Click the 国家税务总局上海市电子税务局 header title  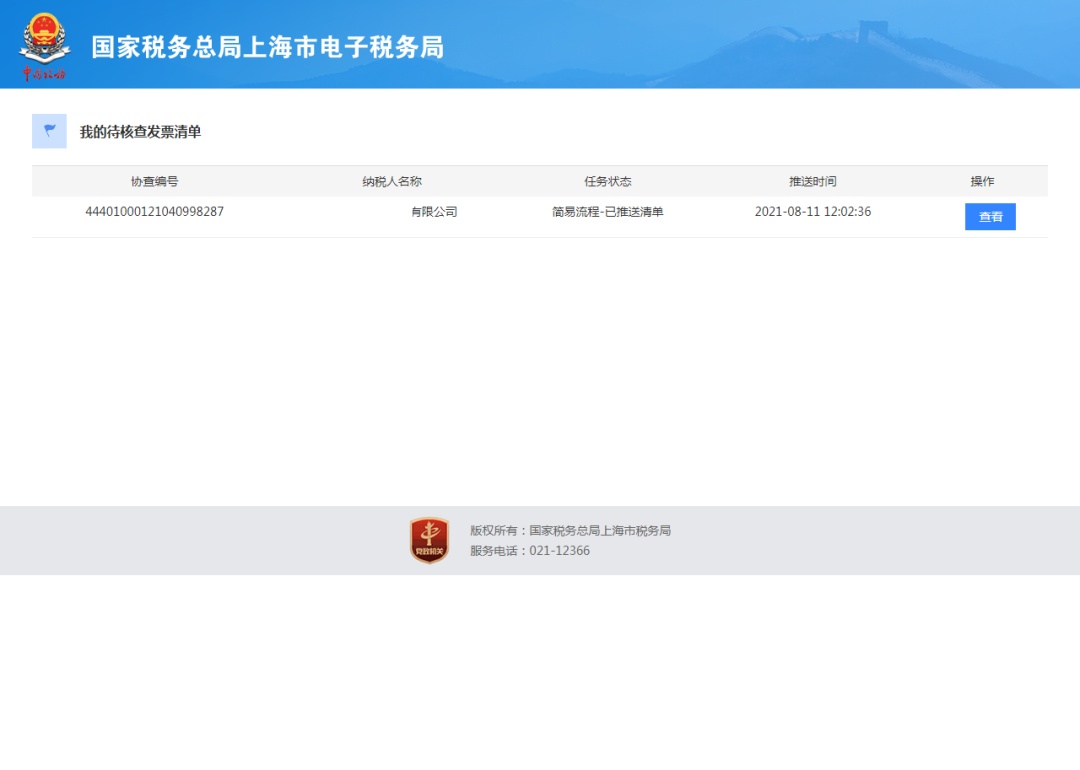point(267,47)
